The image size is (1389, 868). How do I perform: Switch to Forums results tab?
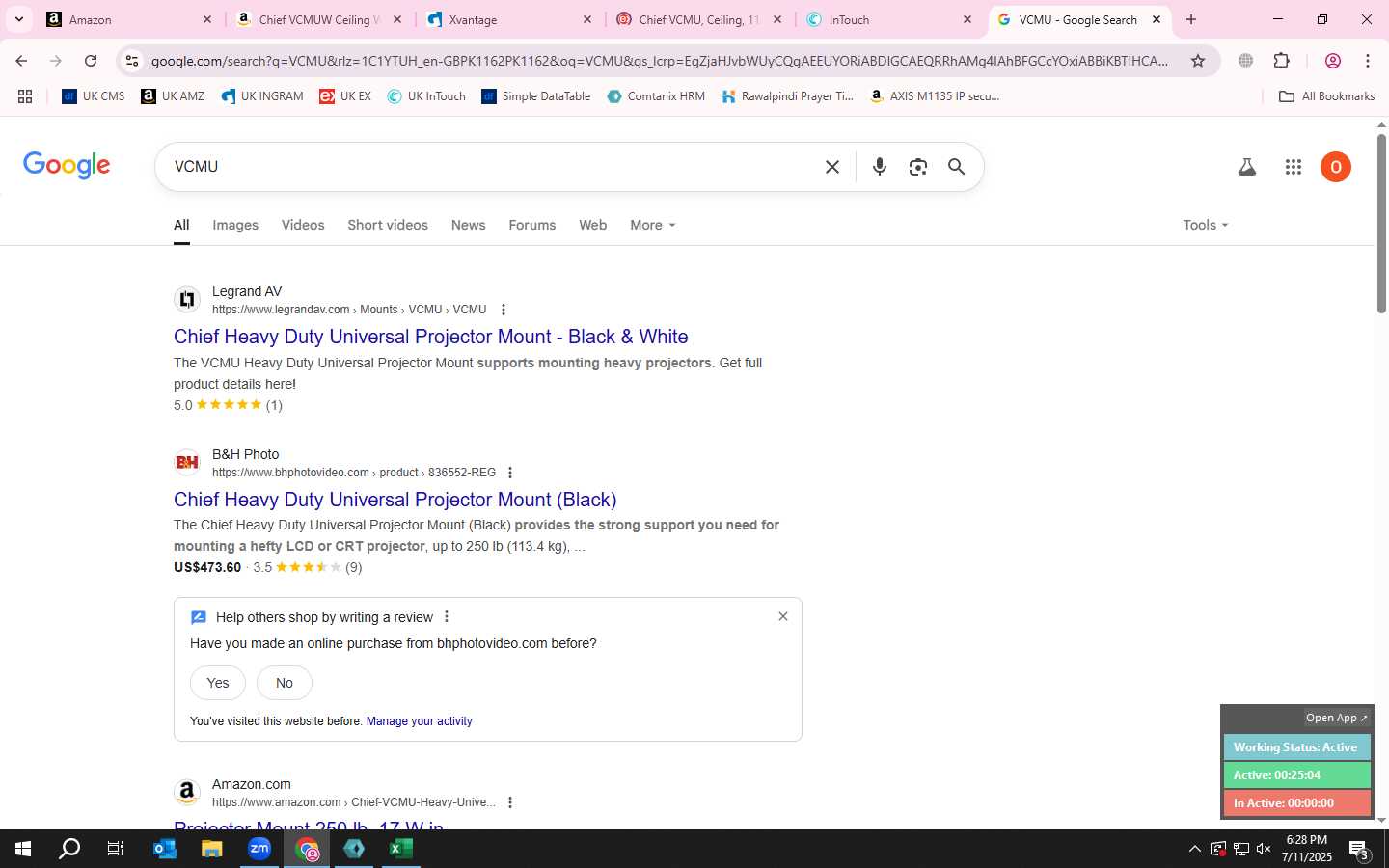click(x=532, y=225)
